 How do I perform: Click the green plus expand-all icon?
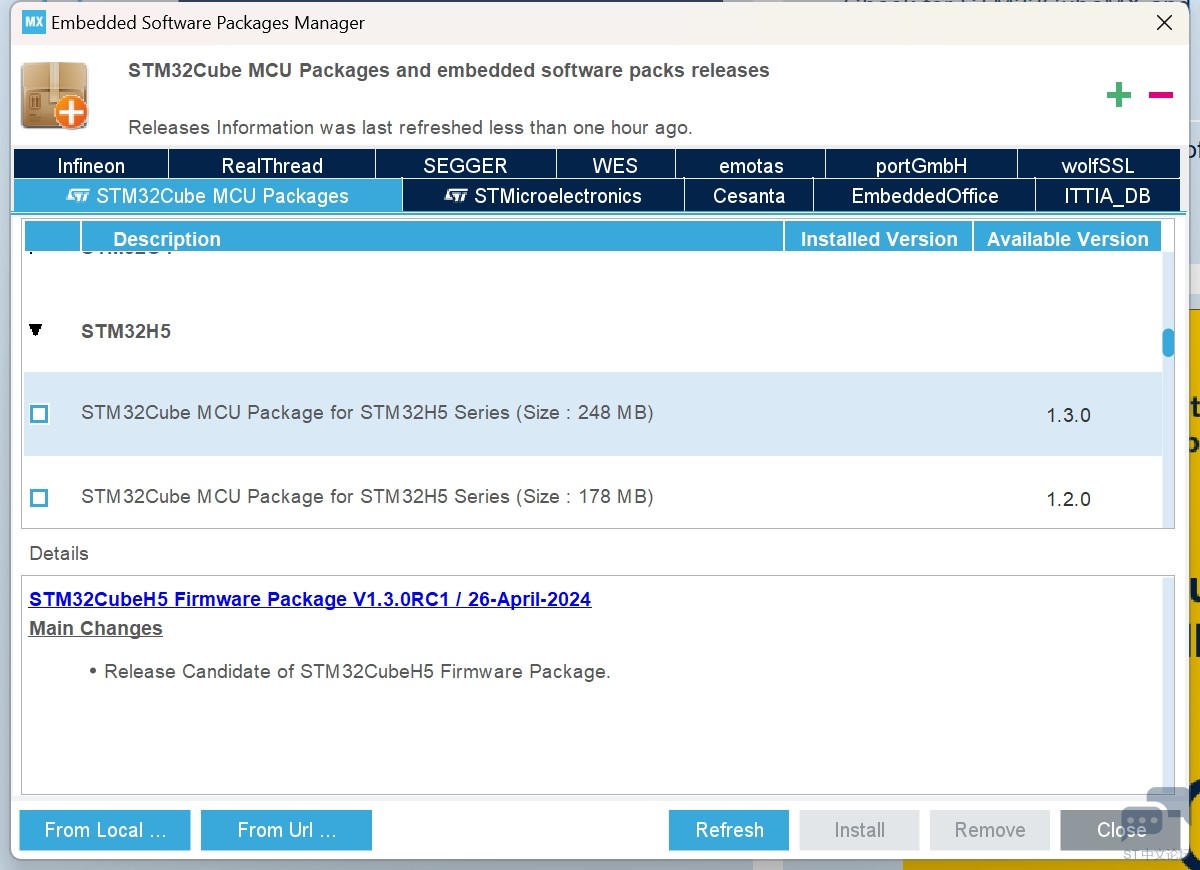coord(1118,95)
